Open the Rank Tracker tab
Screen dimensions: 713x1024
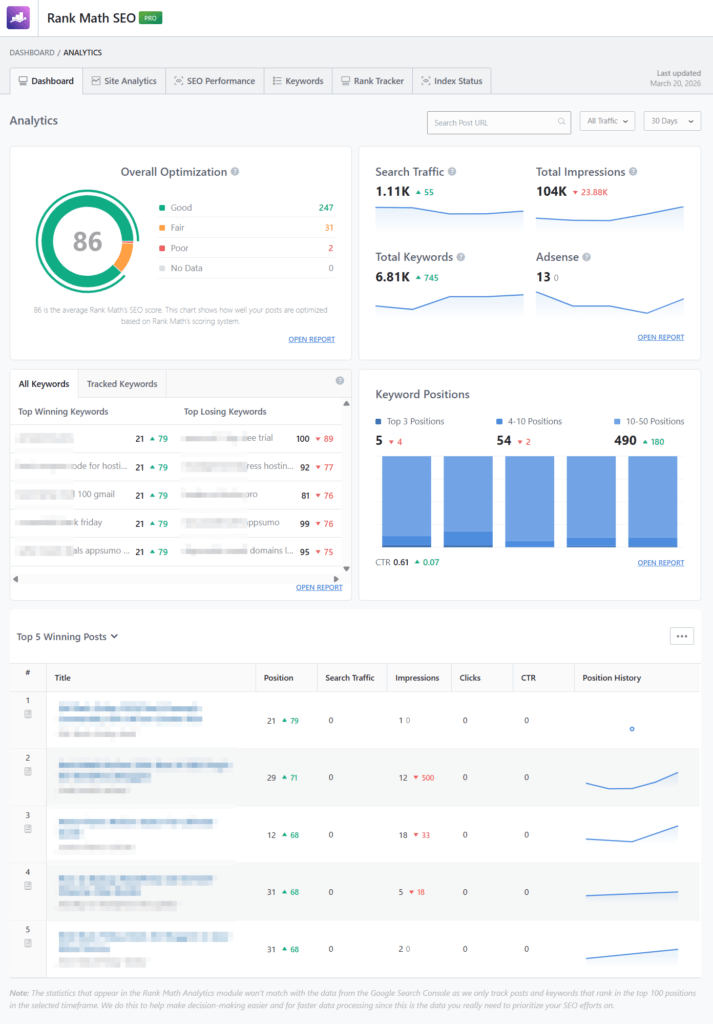[x=372, y=81]
